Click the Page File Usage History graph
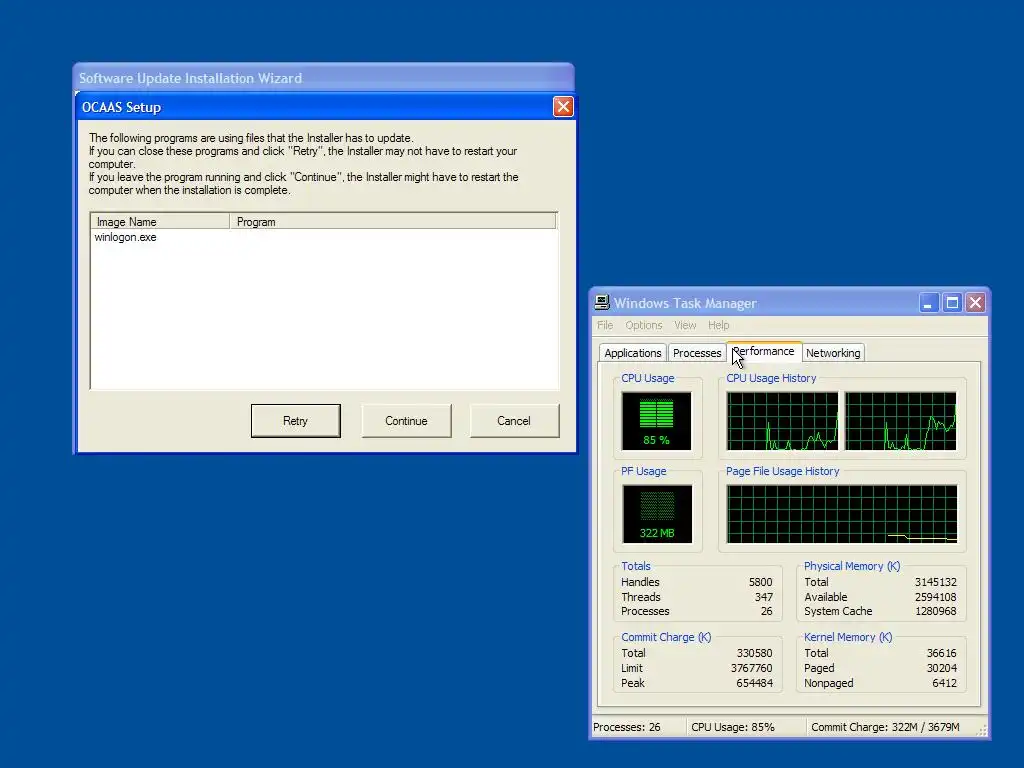 [842, 514]
